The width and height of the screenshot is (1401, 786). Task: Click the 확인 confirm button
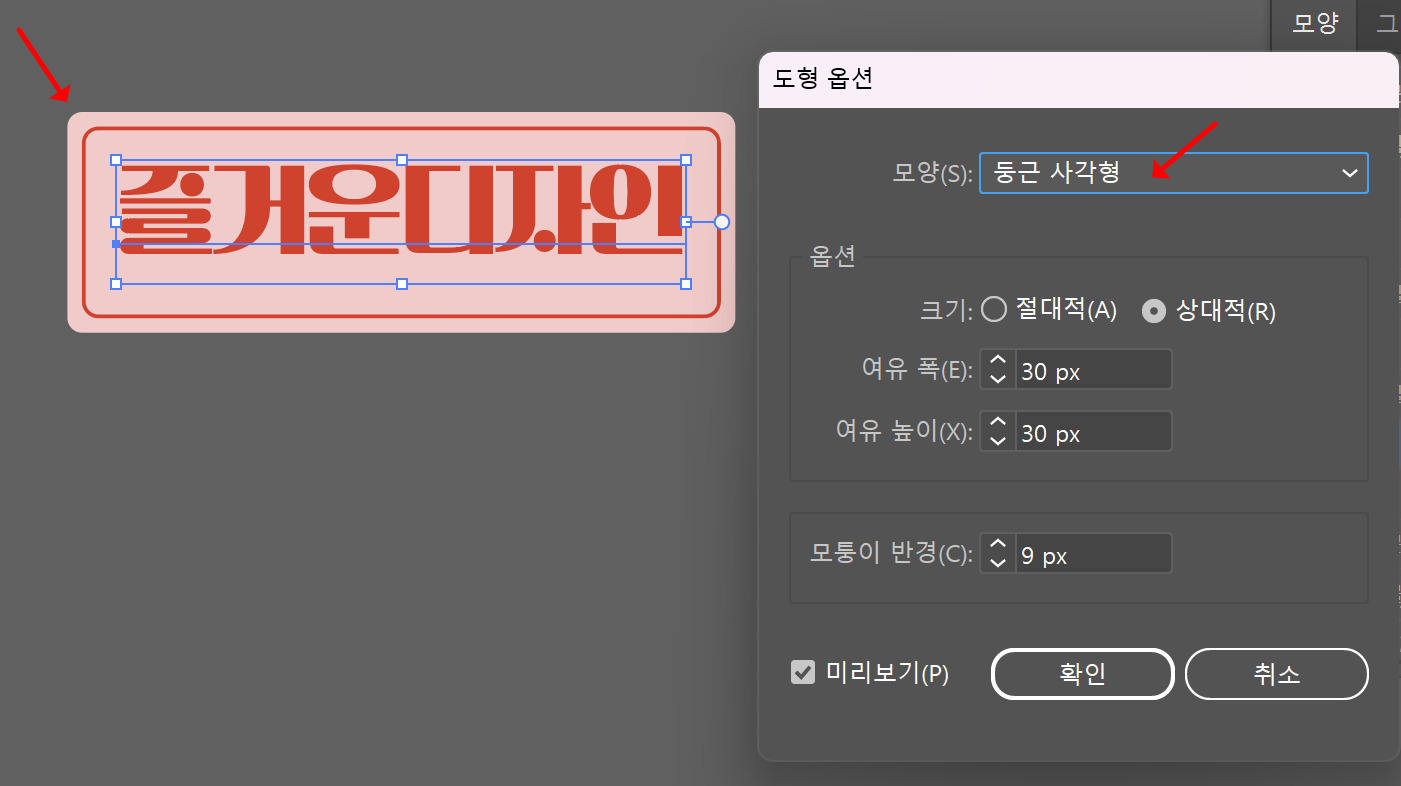pos(1082,673)
